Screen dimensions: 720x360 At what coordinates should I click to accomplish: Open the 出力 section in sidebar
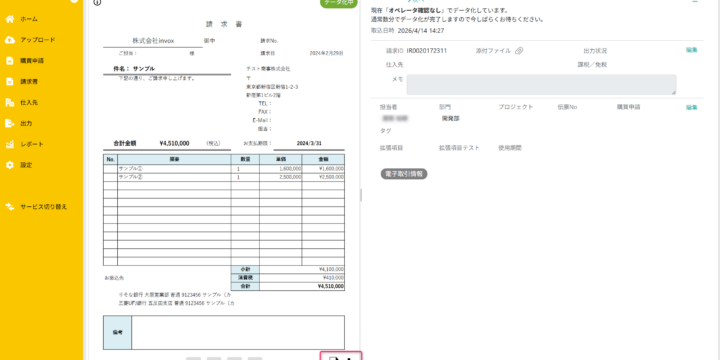click(26, 123)
